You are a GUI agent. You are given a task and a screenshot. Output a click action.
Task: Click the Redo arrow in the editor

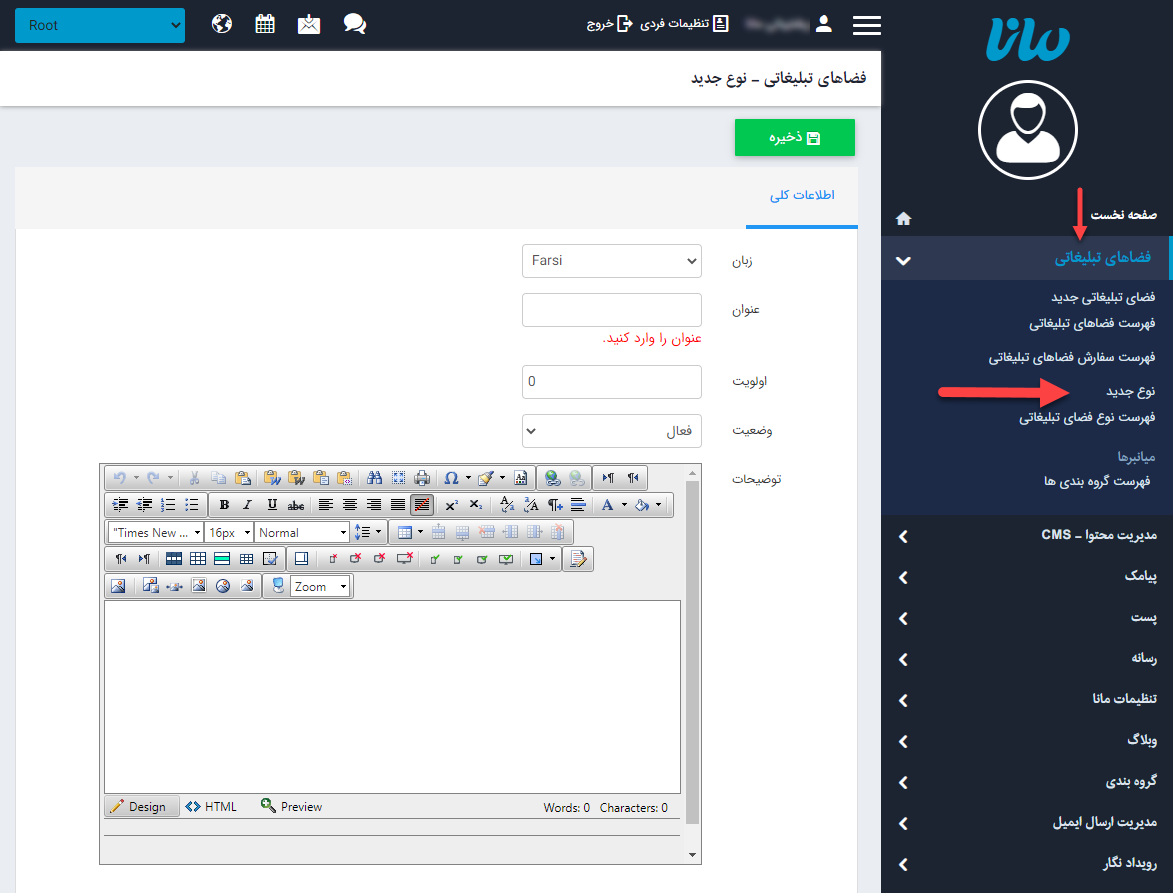coord(153,478)
